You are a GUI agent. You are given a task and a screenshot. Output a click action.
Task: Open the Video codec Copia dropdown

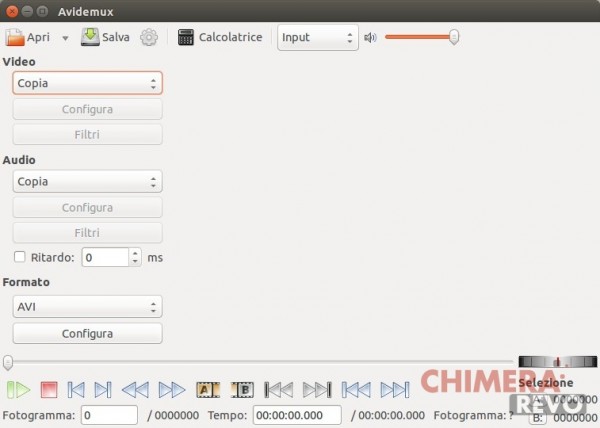87,83
